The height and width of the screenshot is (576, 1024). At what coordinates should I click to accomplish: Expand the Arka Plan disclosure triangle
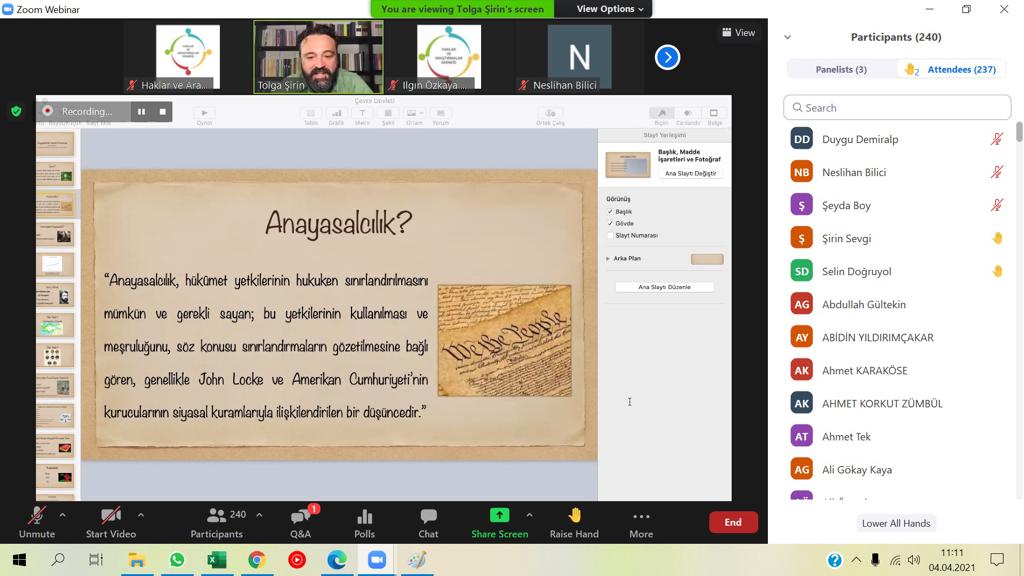[x=608, y=259]
